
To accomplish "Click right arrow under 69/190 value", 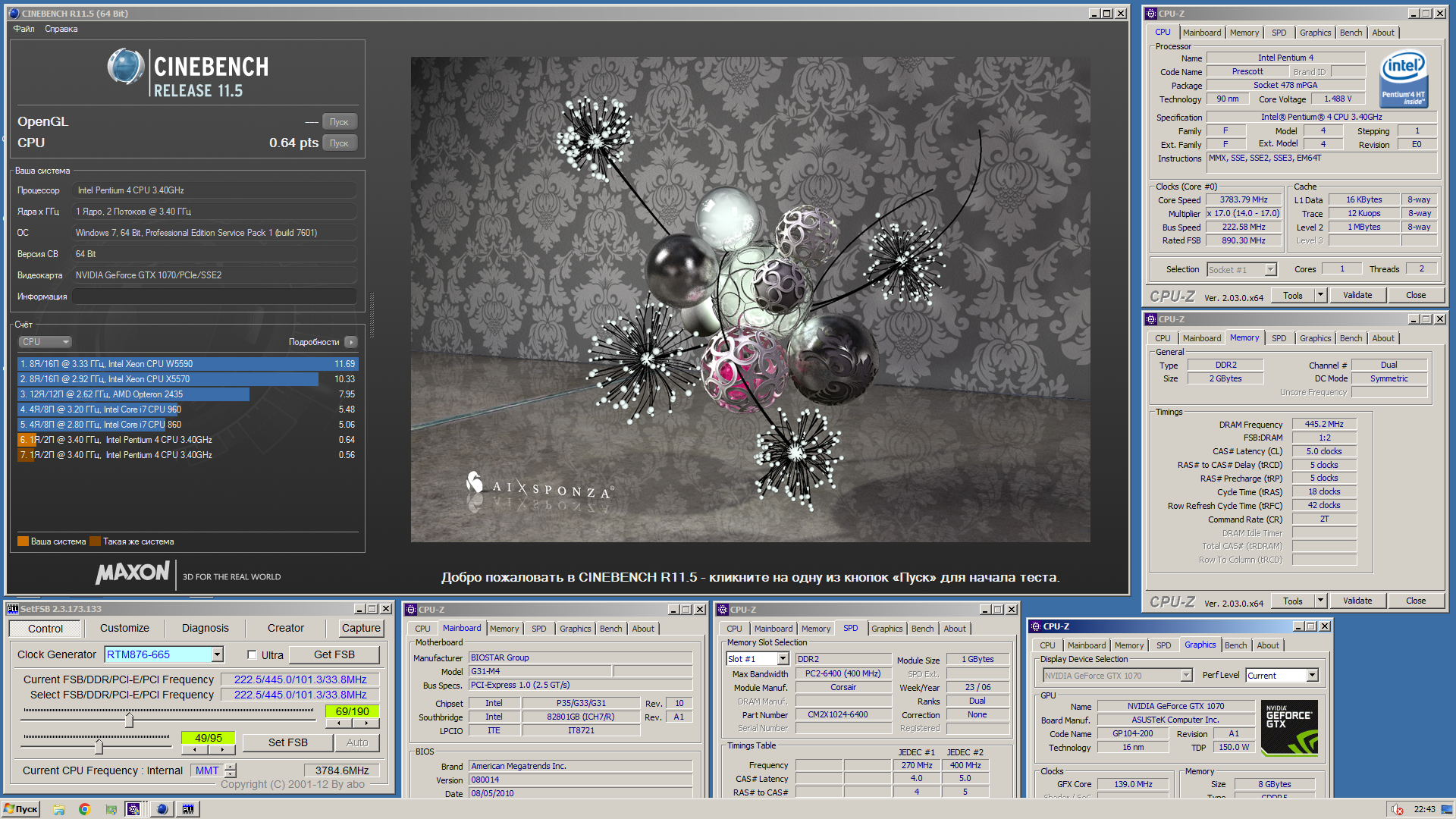I will [366, 723].
